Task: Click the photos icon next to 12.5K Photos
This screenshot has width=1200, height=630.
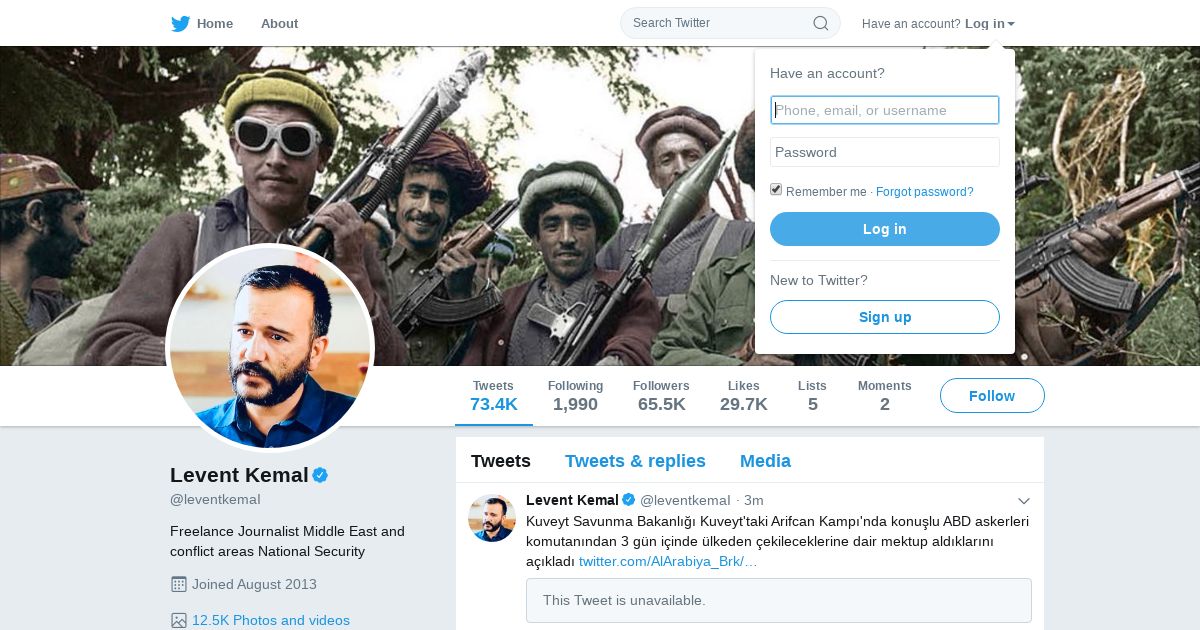Action: [179, 620]
